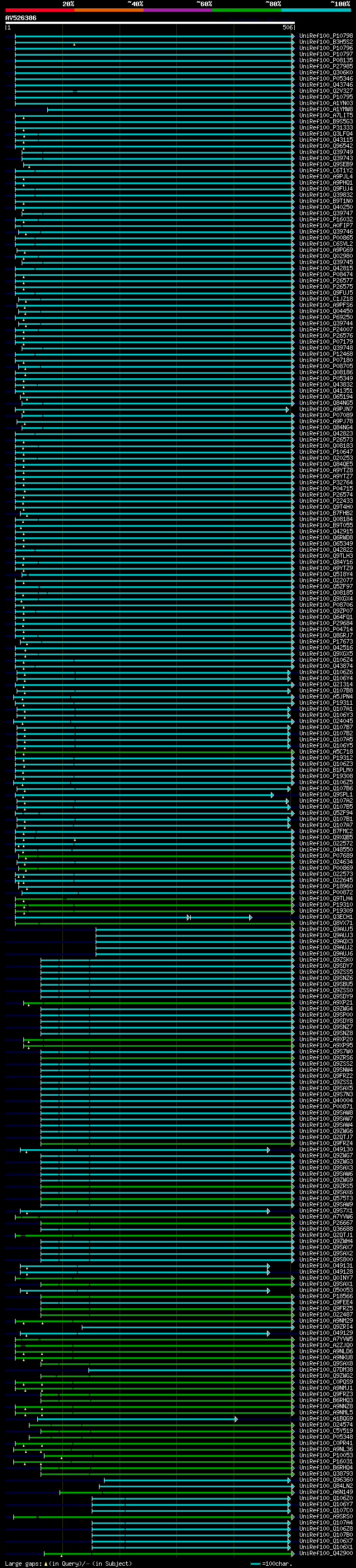Screen dimensions: 356x1568
Task: Select hit label UniRef100_P26573
Action: tap(326, 439)
